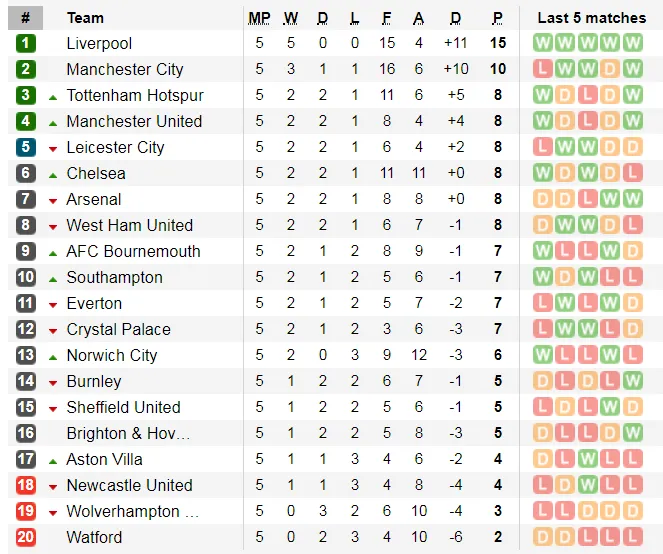The image size is (663, 554).
Task: Click Watford's red position 20 badge
Action: (x=25, y=537)
